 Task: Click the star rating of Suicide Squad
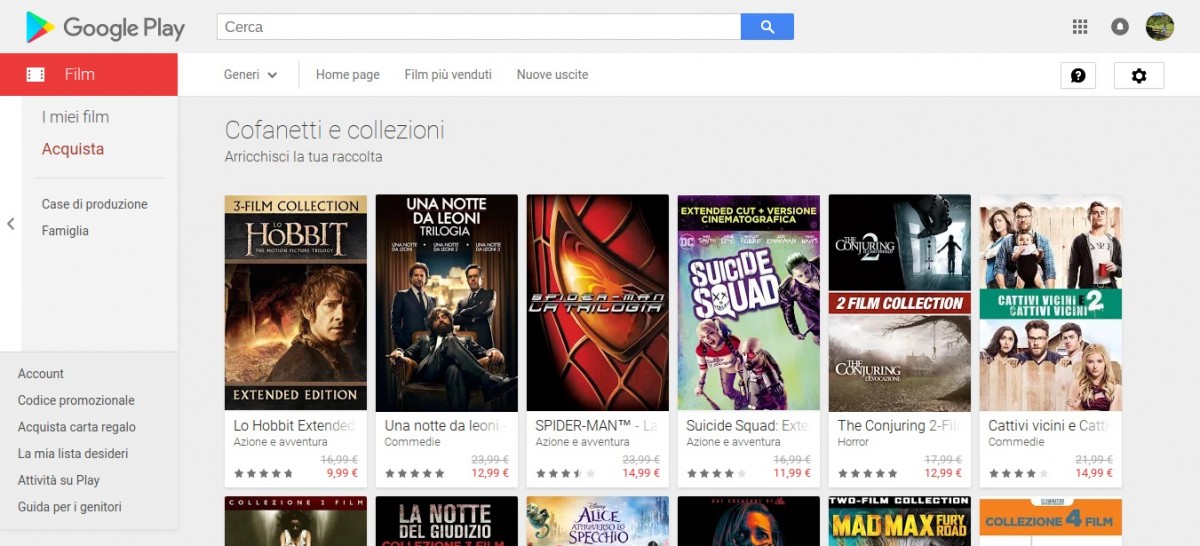tap(716, 473)
